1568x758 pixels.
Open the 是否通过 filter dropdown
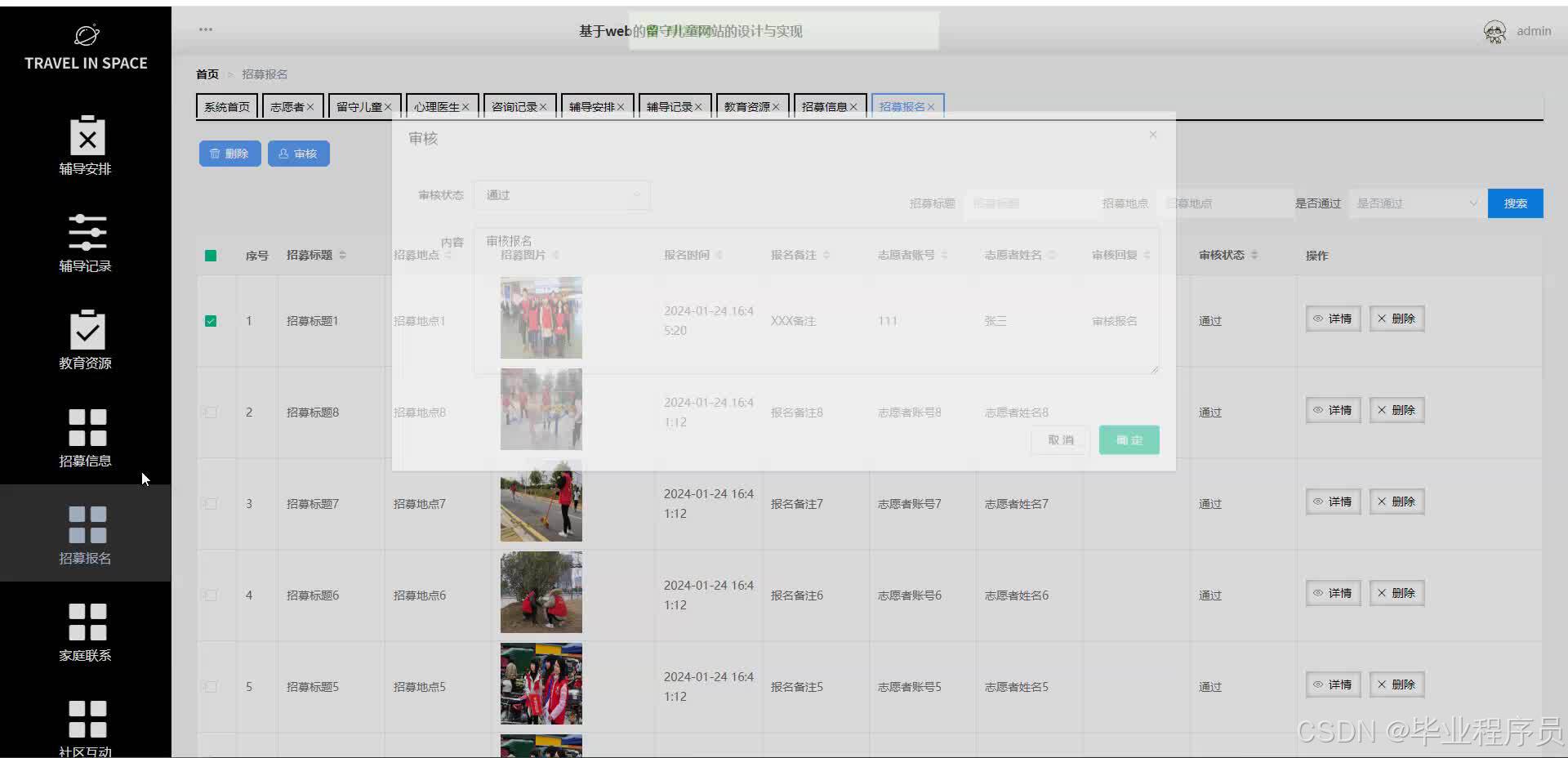point(1417,203)
